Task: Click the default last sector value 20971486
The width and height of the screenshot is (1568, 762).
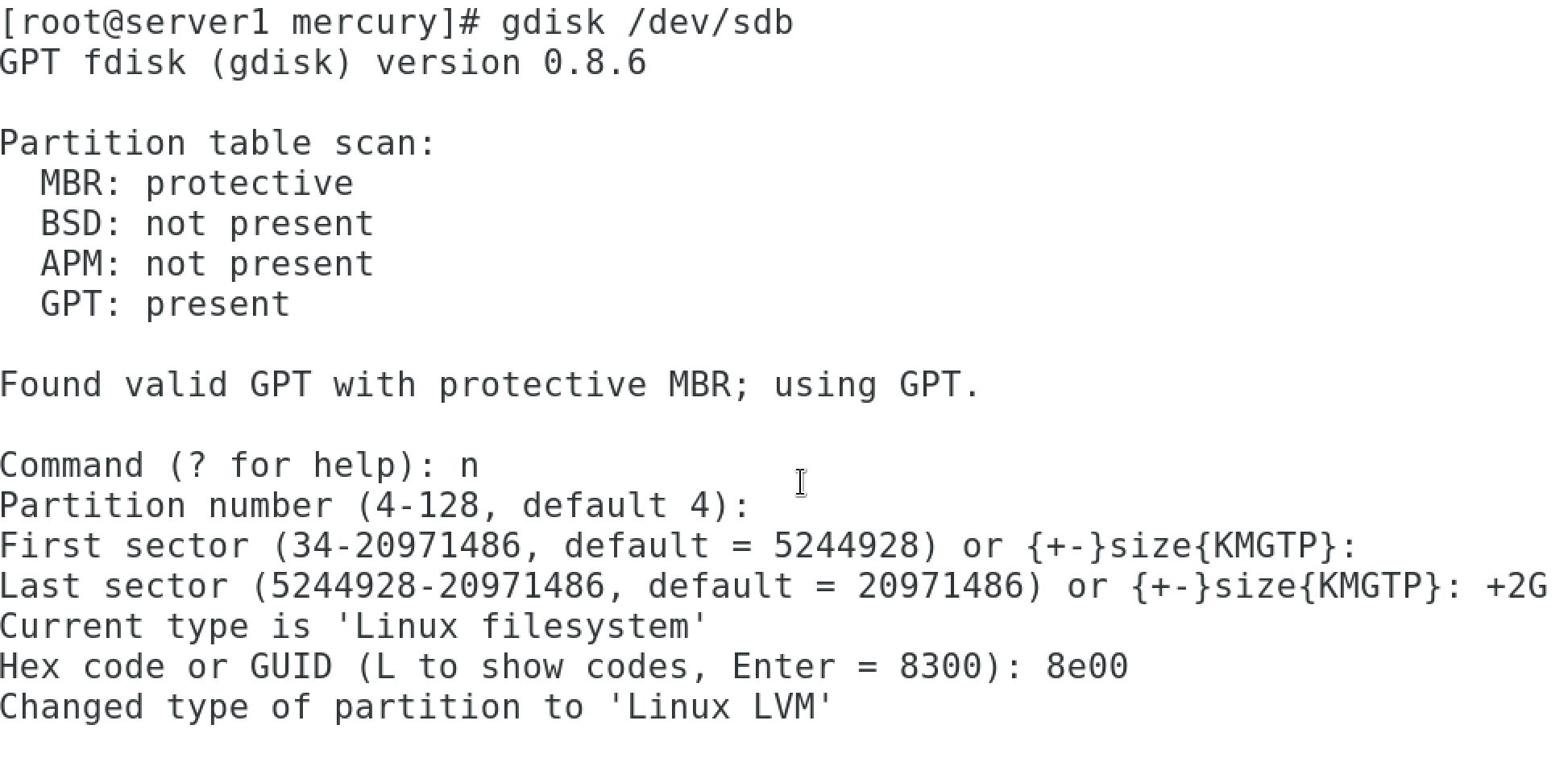Action: click(x=940, y=586)
